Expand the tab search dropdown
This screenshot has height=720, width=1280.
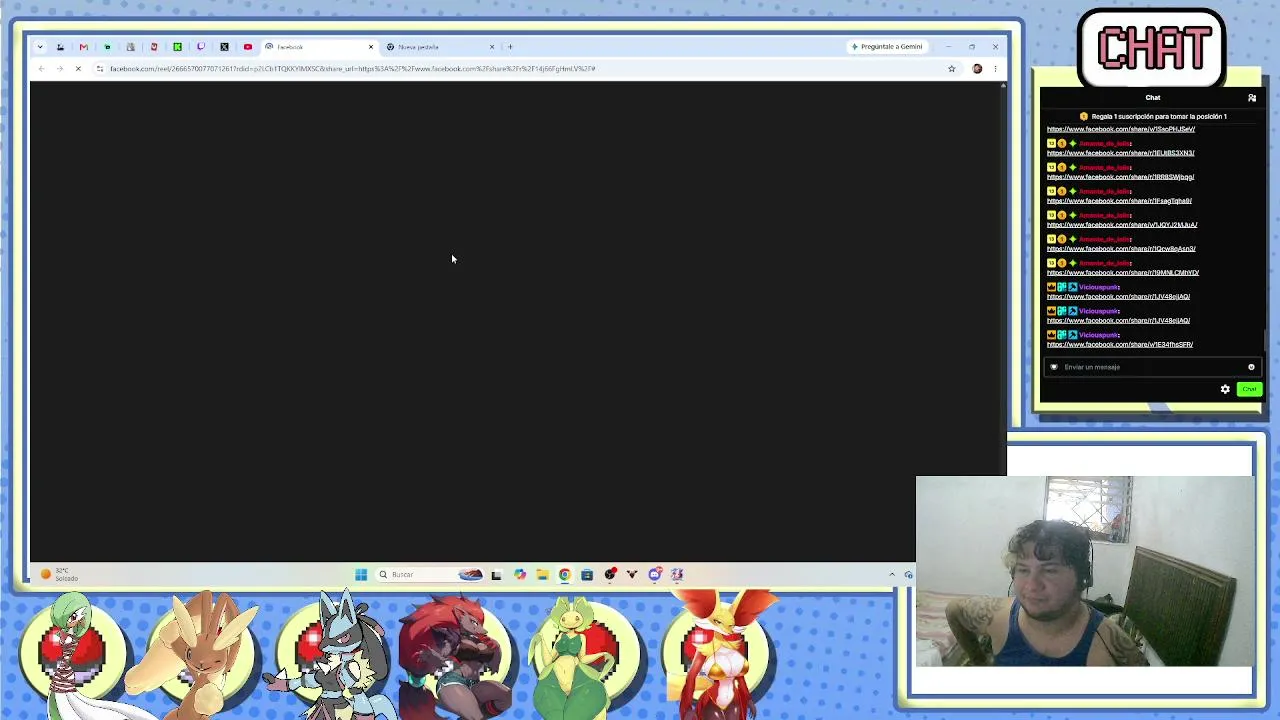coord(40,47)
